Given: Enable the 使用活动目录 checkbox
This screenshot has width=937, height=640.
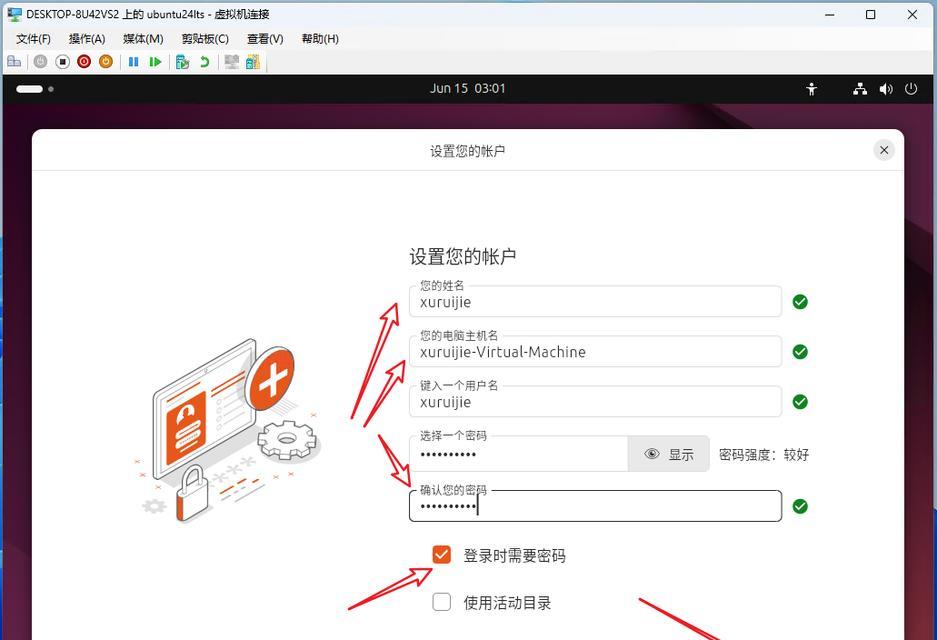Looking at the screenshot, I should (442, 602).
